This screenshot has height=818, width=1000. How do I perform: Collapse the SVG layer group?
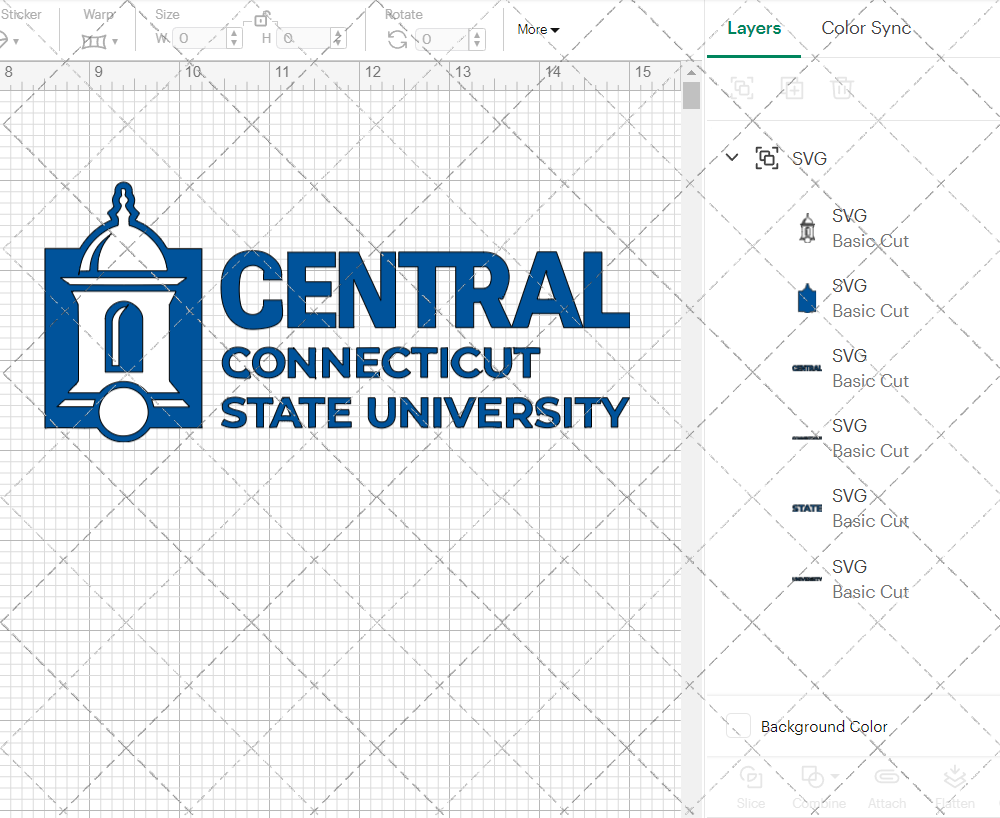(x=731, y=157)
